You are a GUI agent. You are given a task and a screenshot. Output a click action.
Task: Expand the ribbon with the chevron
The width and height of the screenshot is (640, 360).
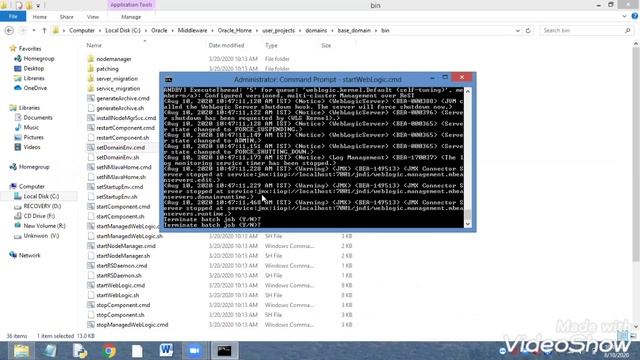[624, 16]
